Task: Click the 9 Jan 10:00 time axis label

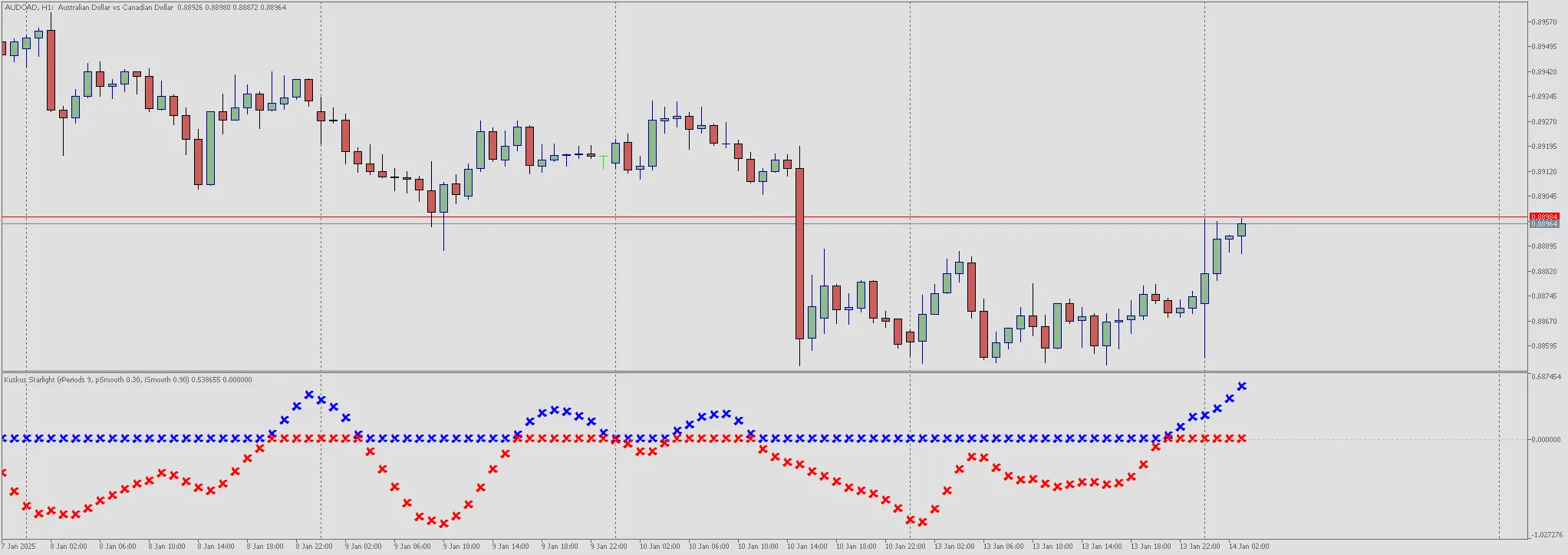Action: coord(463,547)
